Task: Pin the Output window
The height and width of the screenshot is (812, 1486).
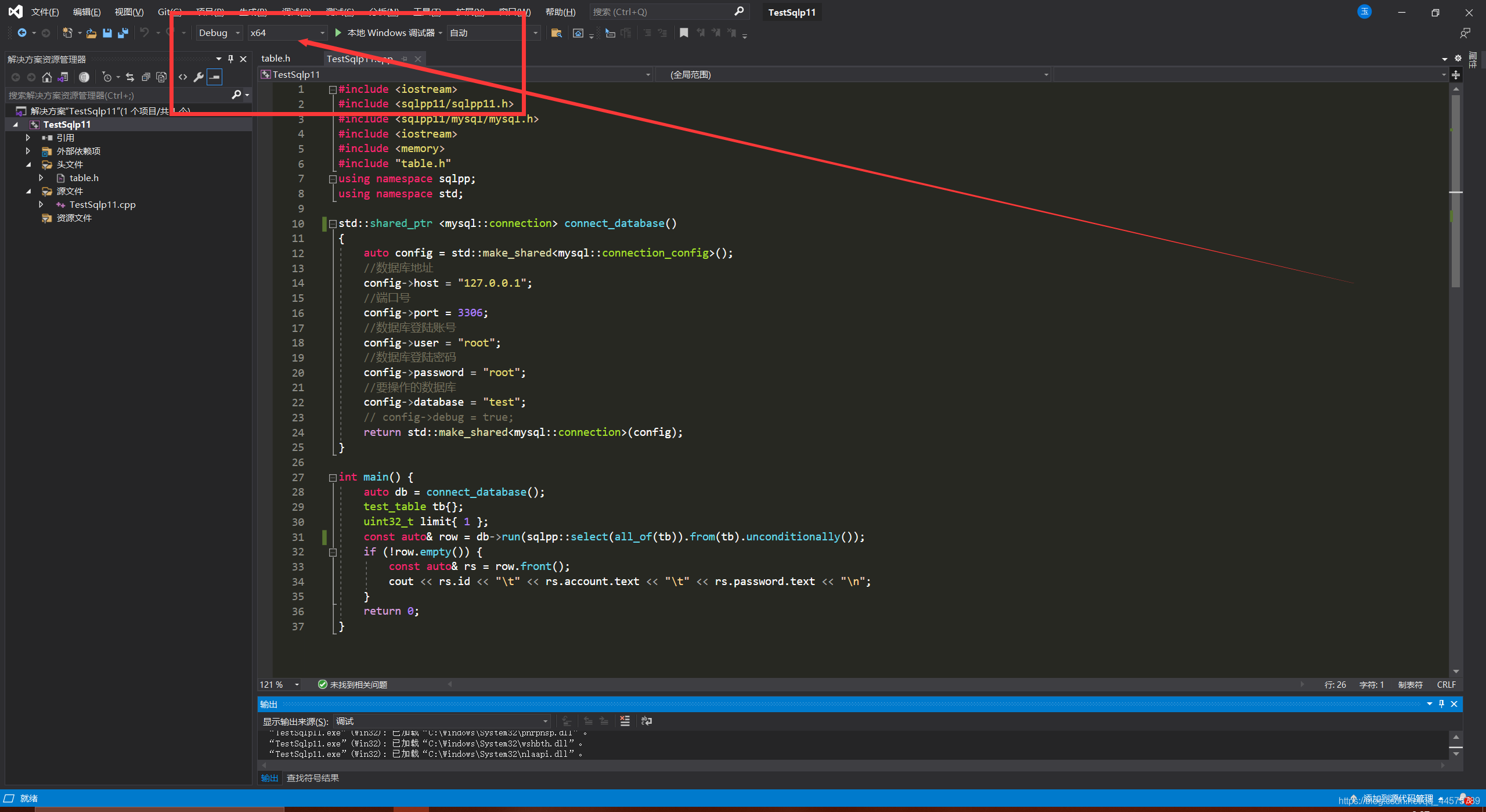Action: 1441,703
